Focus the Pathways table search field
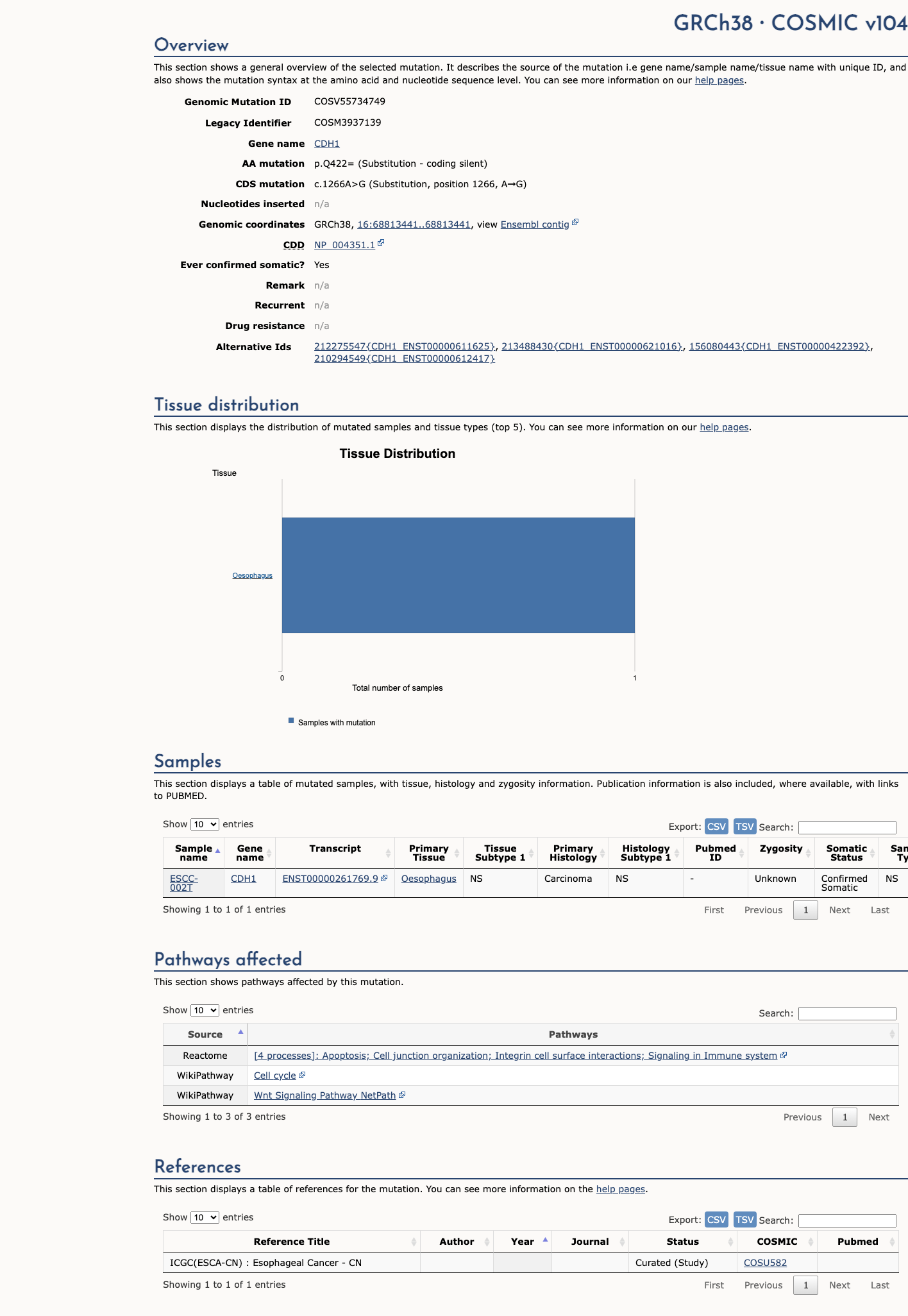Screen dimensions: 908x1316 847,1013
